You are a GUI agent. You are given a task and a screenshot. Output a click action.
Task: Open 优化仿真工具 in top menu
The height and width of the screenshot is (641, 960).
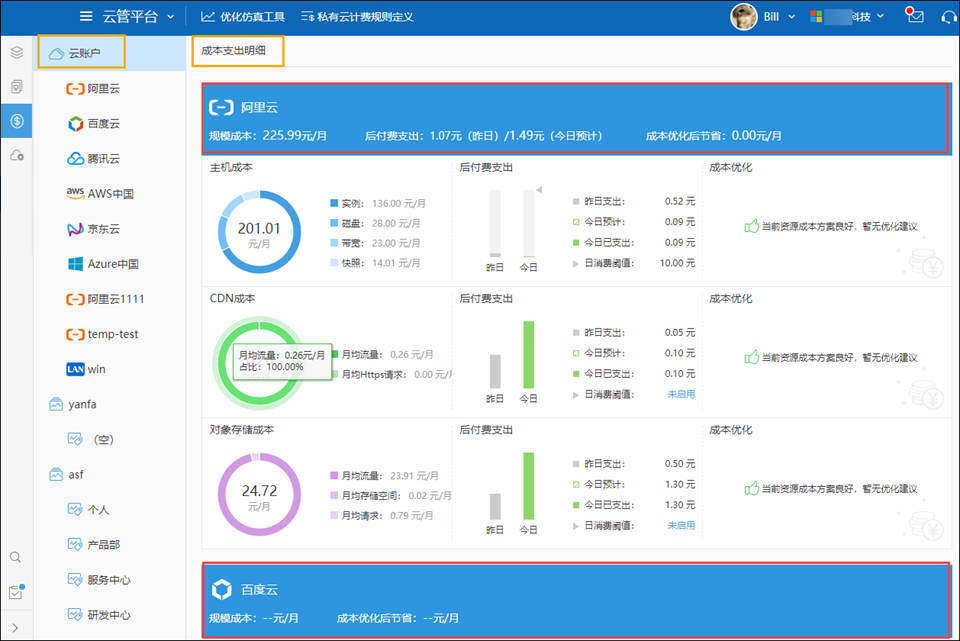pyautogui.click(x=242, y=17)
